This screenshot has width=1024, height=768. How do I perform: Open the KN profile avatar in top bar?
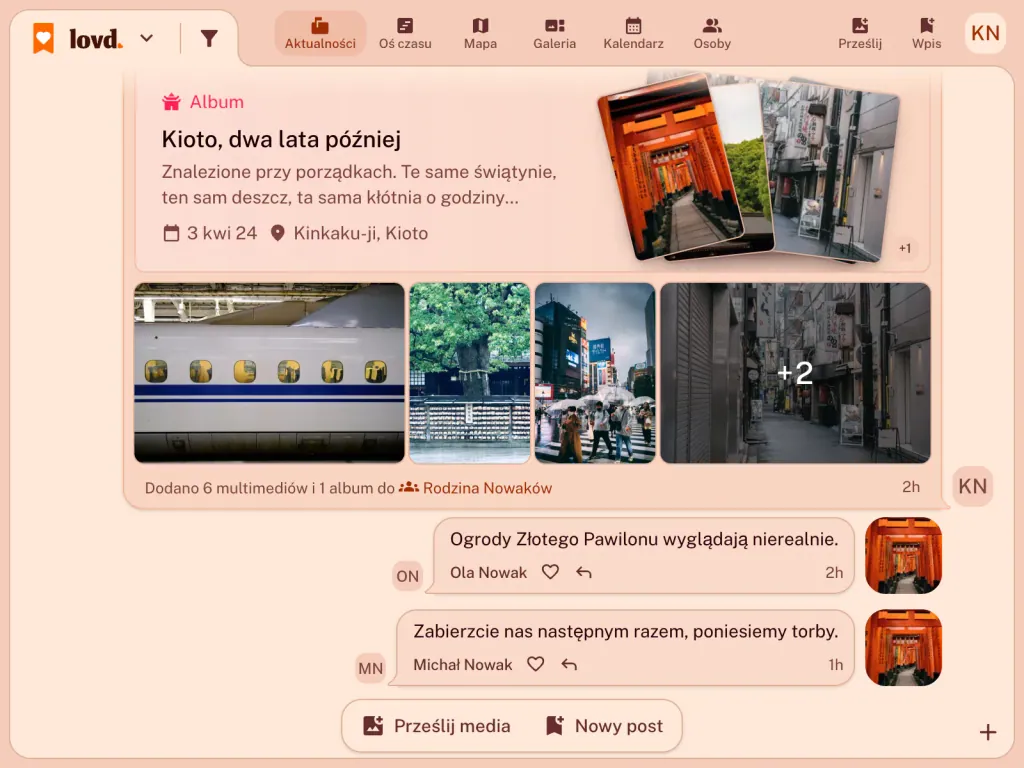pos(985,33)
